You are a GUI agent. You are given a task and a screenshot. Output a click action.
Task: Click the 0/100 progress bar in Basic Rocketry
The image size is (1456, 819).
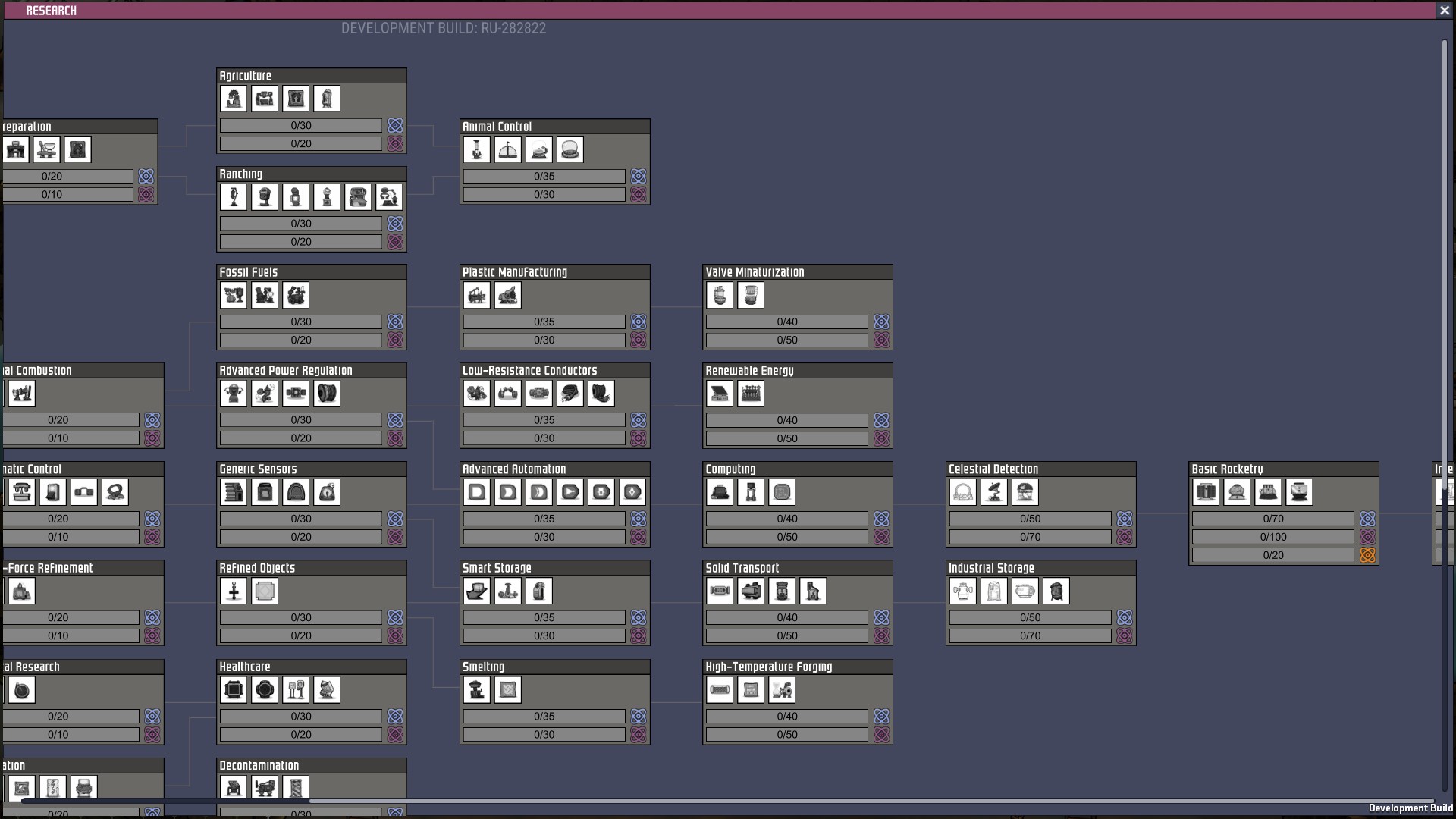pos(1272,537)
